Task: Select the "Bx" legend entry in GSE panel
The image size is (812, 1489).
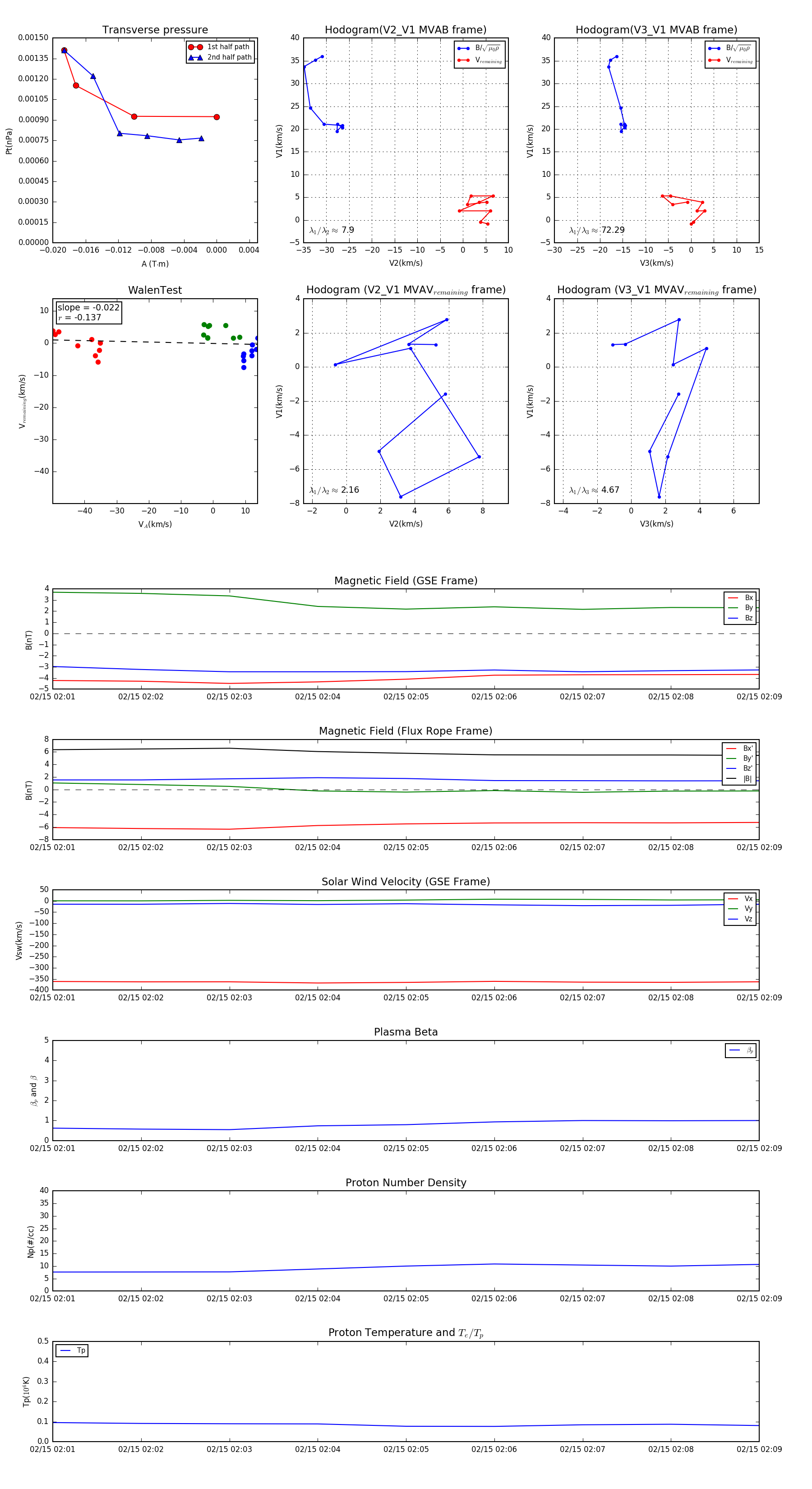Action: point(740,598)
